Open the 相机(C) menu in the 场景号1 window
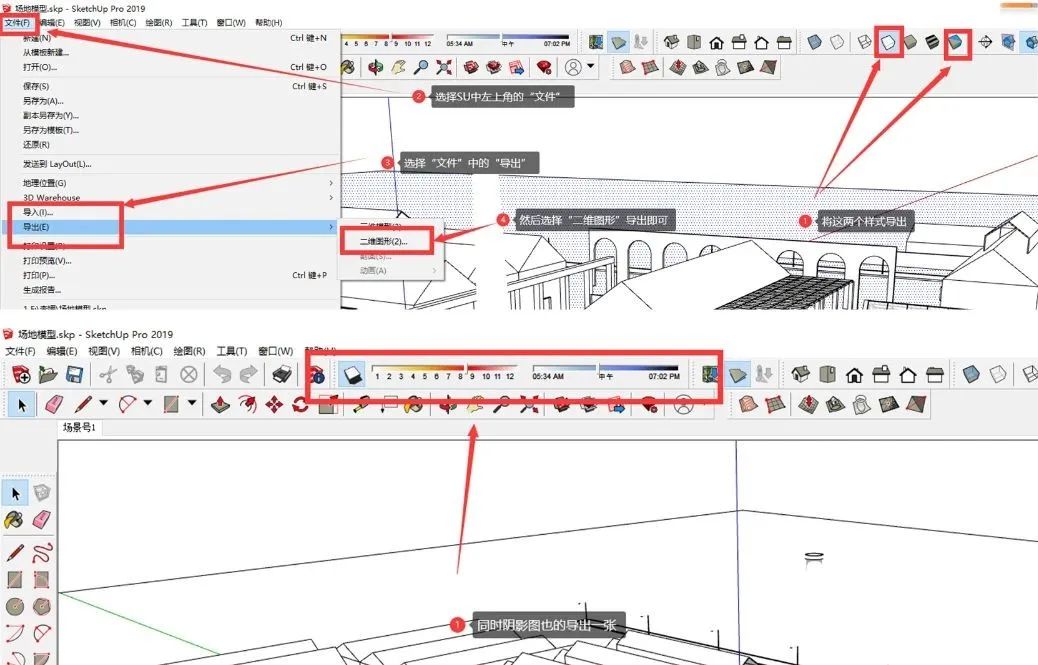The width and height of the screenshot is (1038, 665). click(147, 351)
